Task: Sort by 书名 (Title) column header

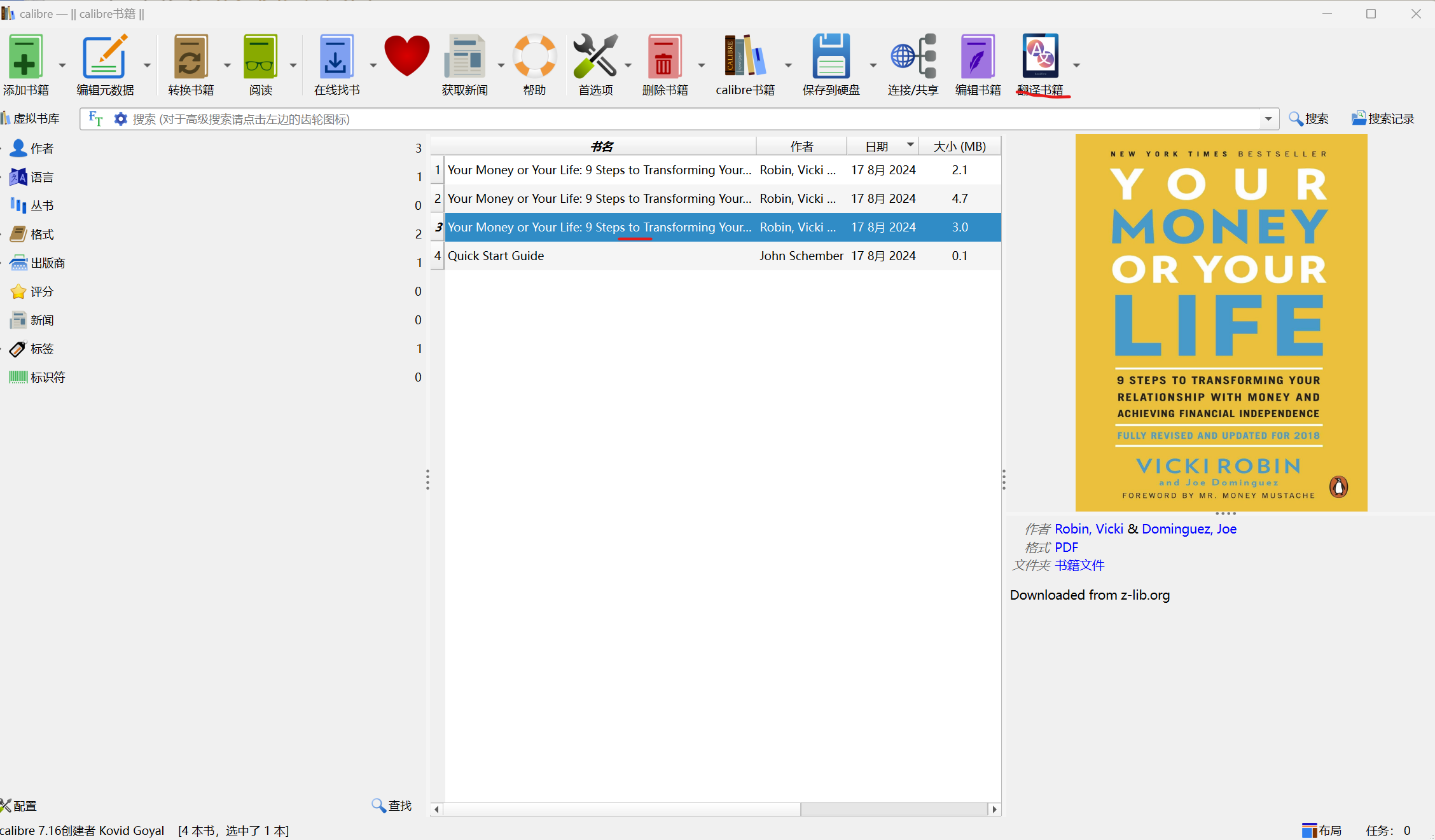Action: 600,146
